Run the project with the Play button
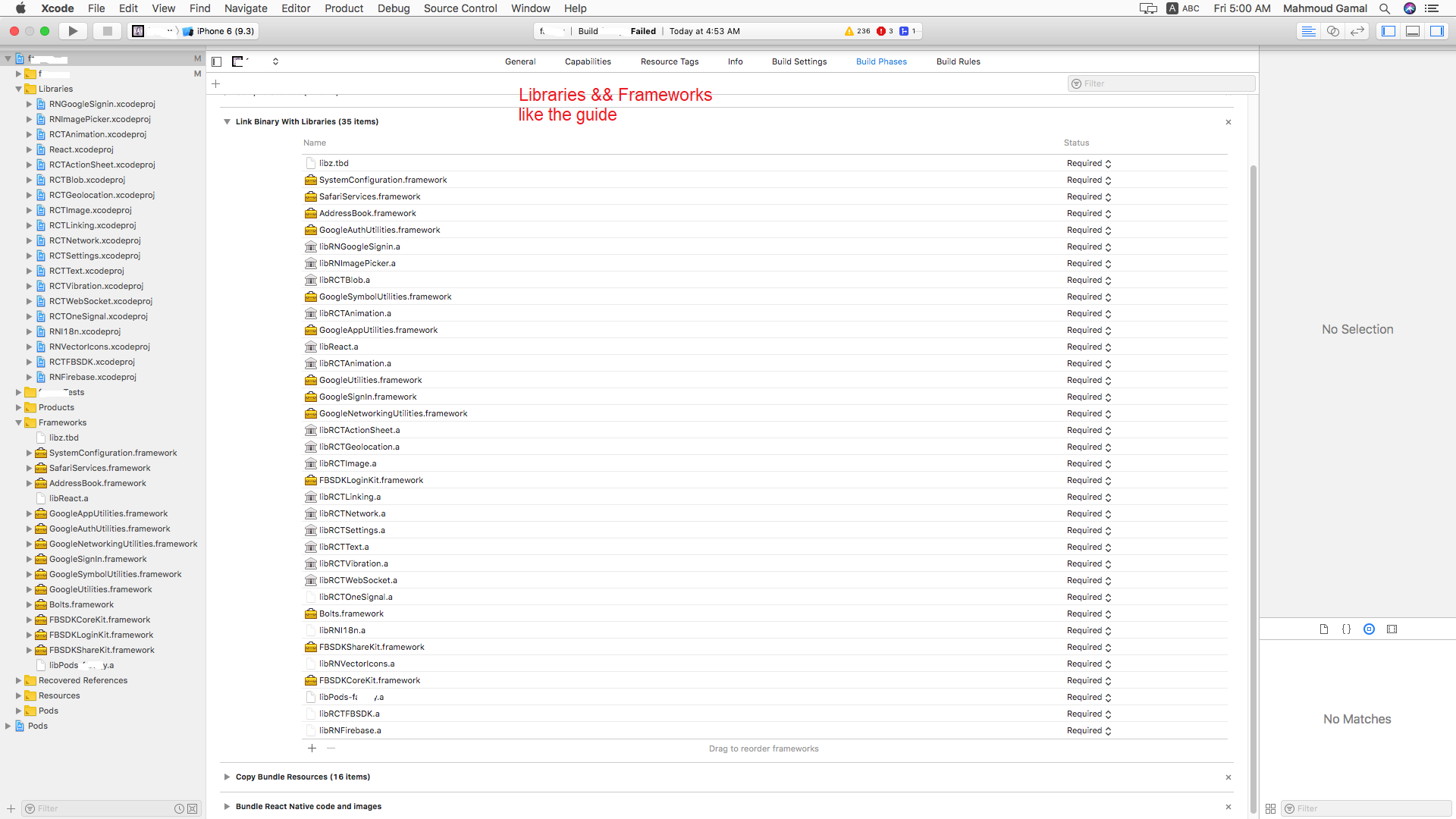1456x819 pixels. tap(72, 31)
